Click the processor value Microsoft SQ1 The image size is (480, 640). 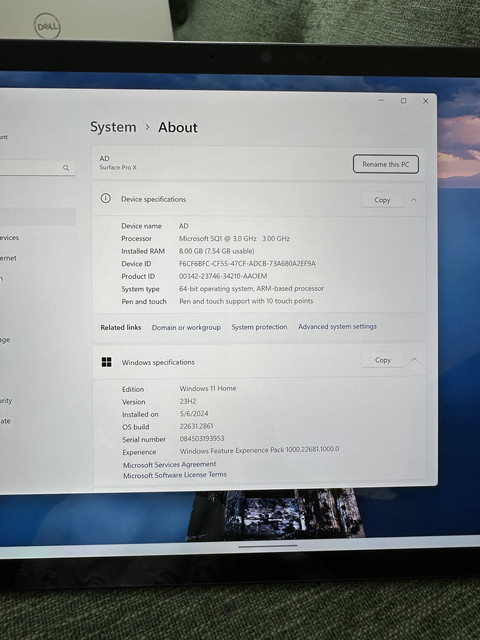point(234,238)
